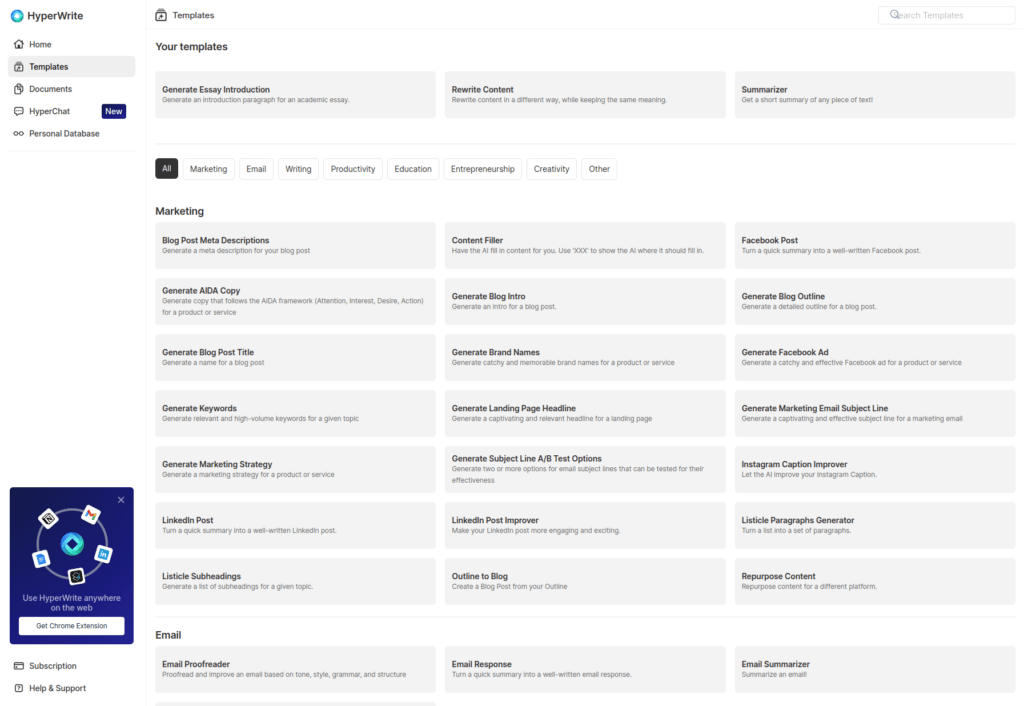The image size is (1024, 706).
Task: Open the Summarizer template
Action: 875,95
